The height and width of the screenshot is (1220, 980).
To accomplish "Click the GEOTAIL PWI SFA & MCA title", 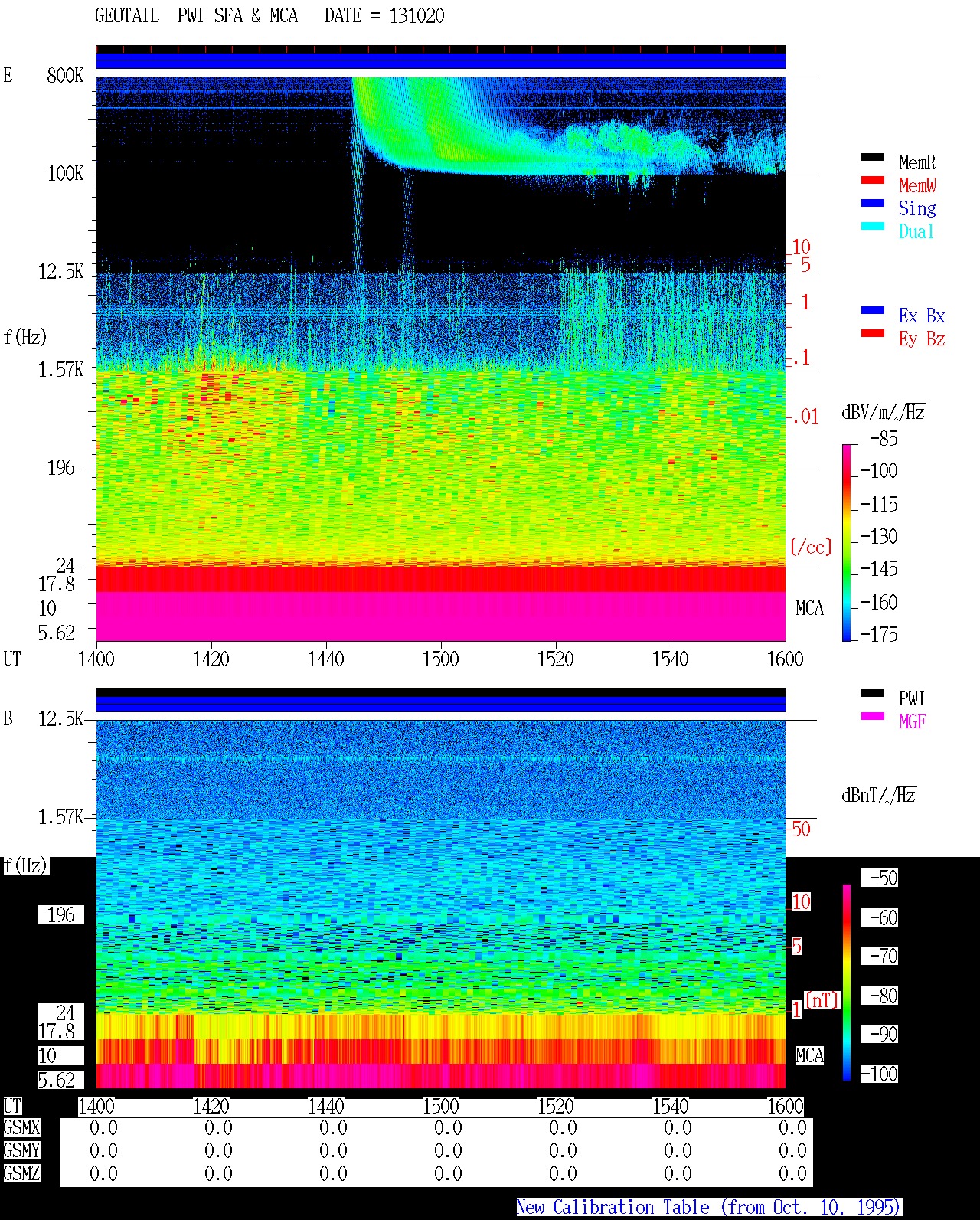I will [x=196, y=15].
